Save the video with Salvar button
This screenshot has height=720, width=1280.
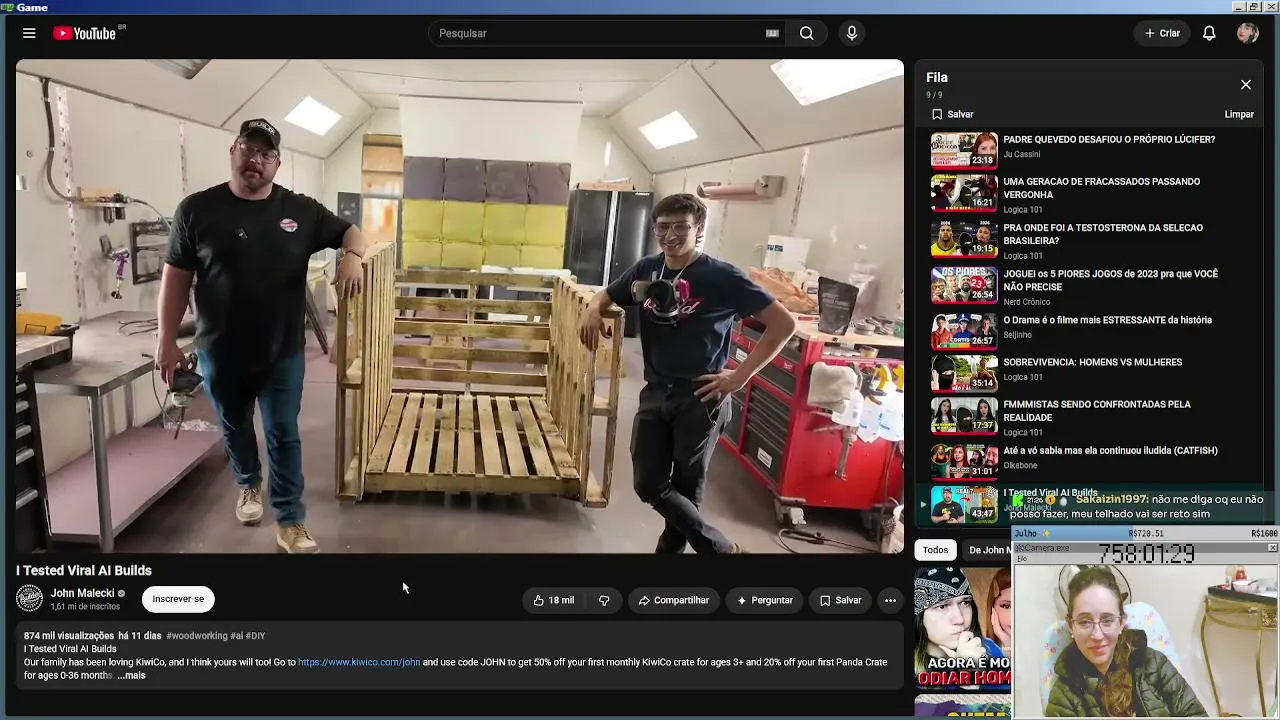pos(840,600)
